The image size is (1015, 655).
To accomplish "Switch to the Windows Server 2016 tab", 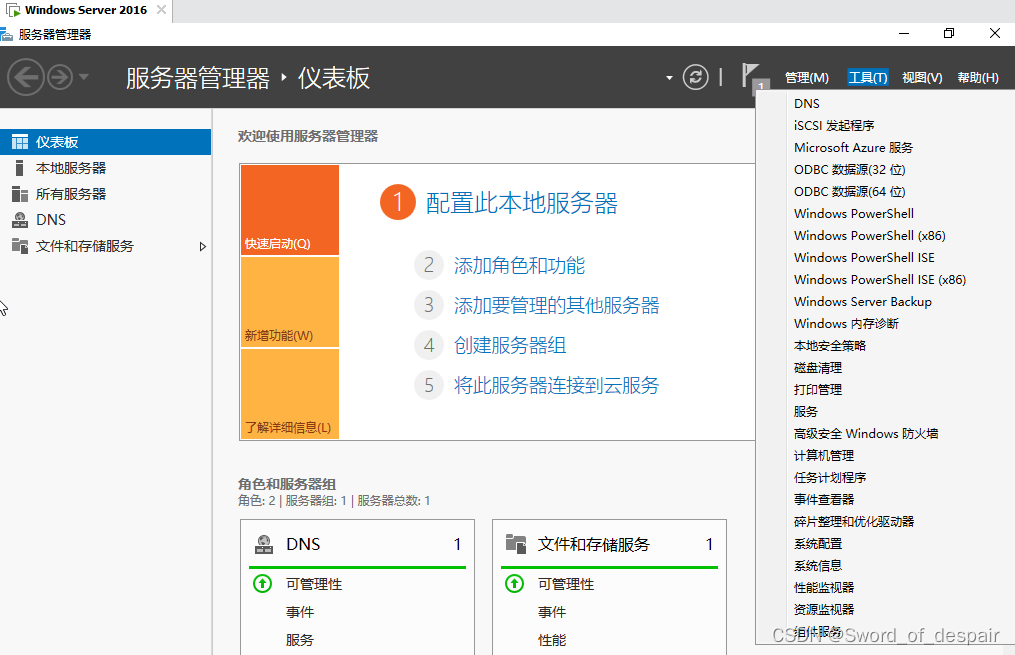I will coord(85,10).
